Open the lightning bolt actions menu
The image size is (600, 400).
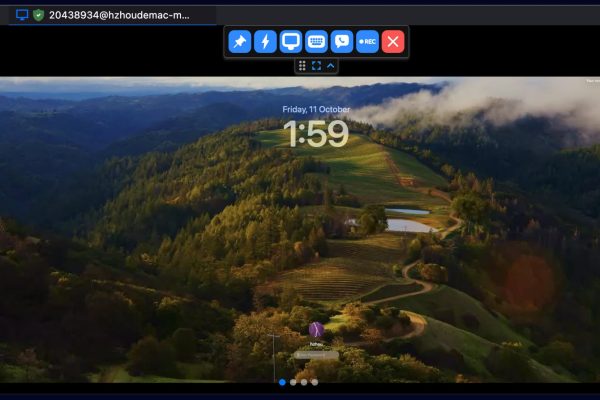265,41
